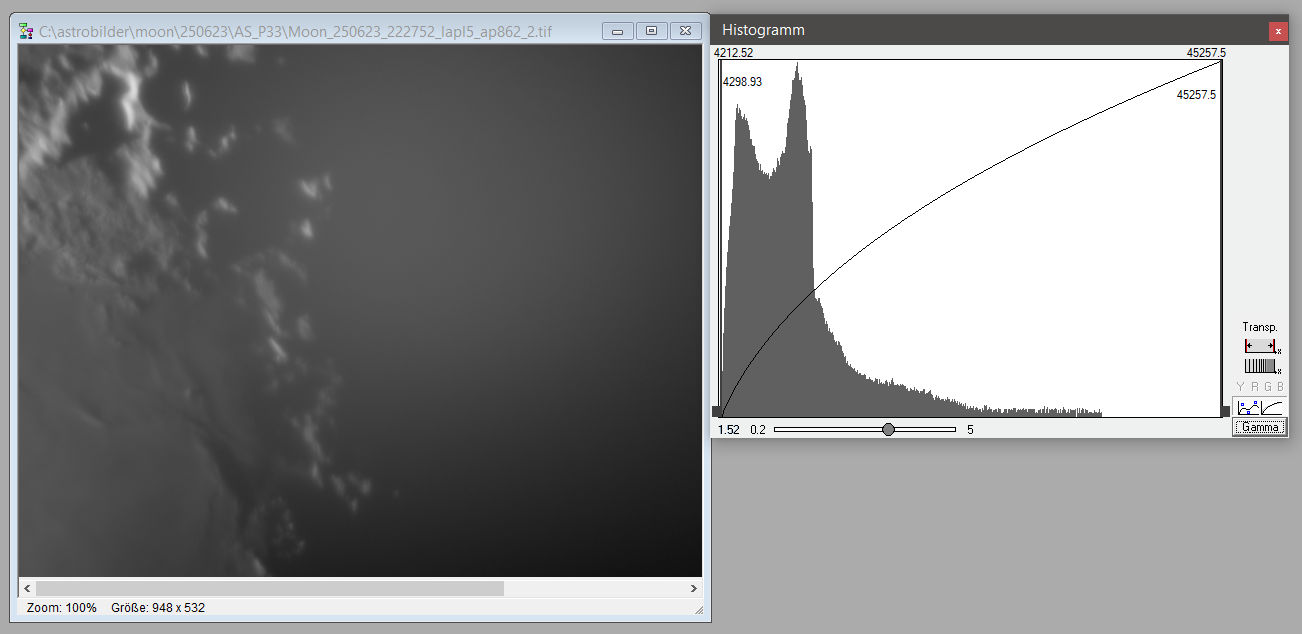Click the horizontal scrollbar thumb in image window
The height and width of the screenshot is (634, 1302).
[x=270, y=588]
